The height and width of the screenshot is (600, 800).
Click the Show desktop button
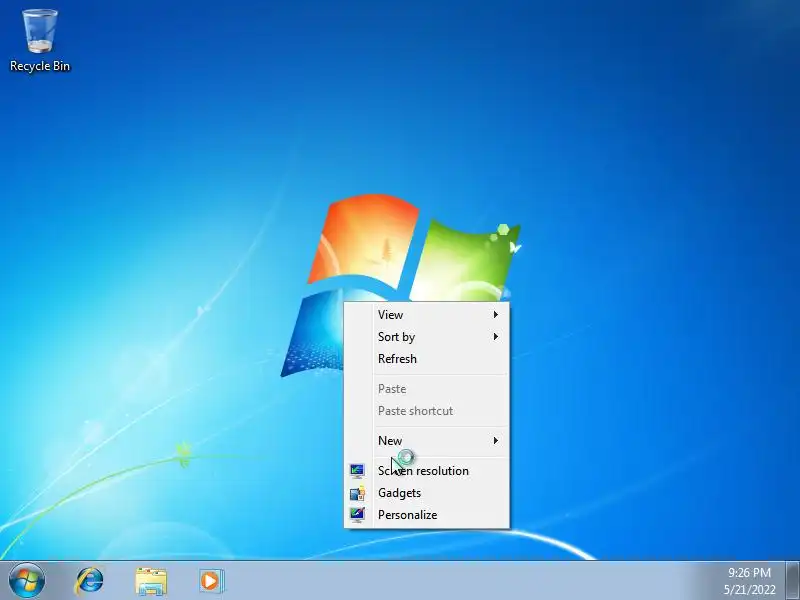point(792,581)
